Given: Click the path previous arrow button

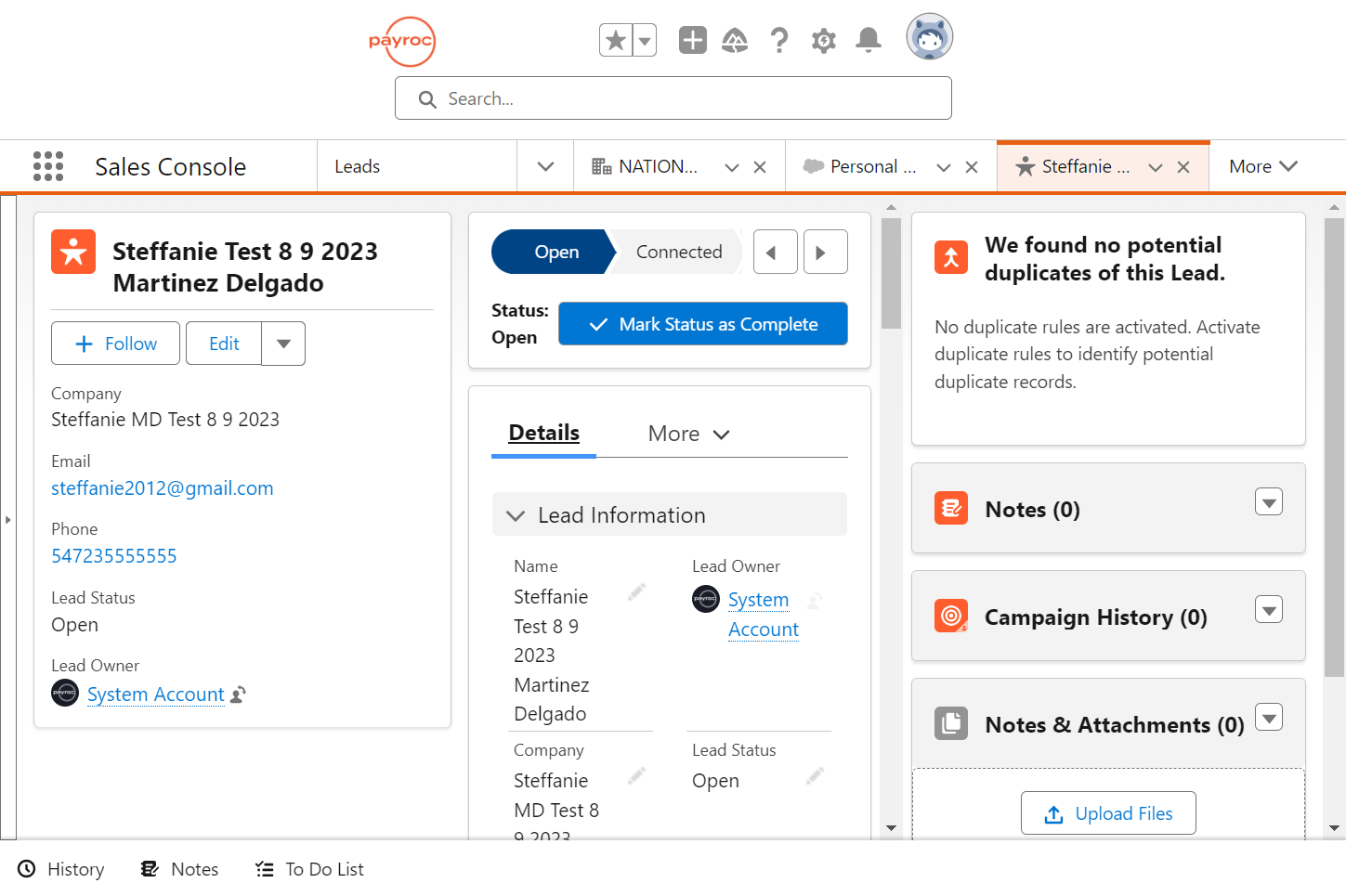Looking at the screenshot, I should tap(776, 252).
